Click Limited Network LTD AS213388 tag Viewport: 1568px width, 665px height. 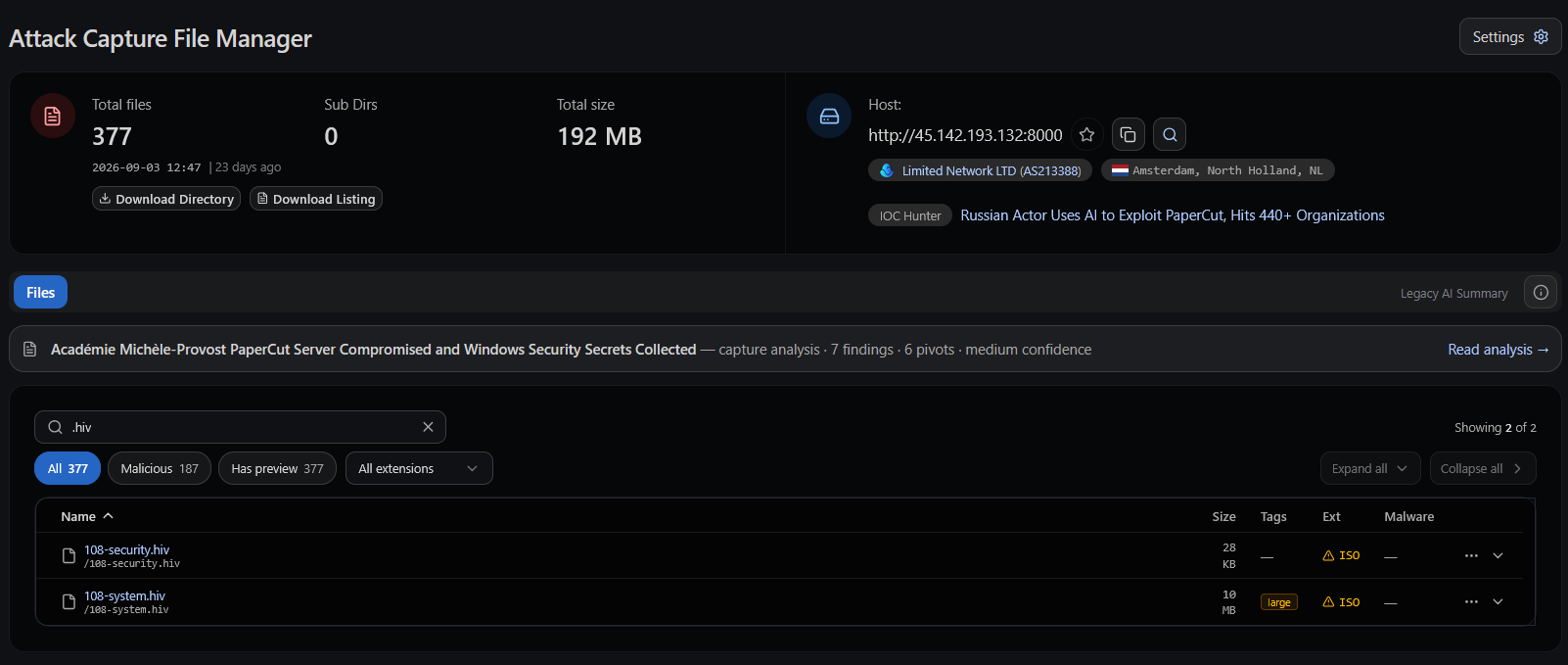click(980, 170)
